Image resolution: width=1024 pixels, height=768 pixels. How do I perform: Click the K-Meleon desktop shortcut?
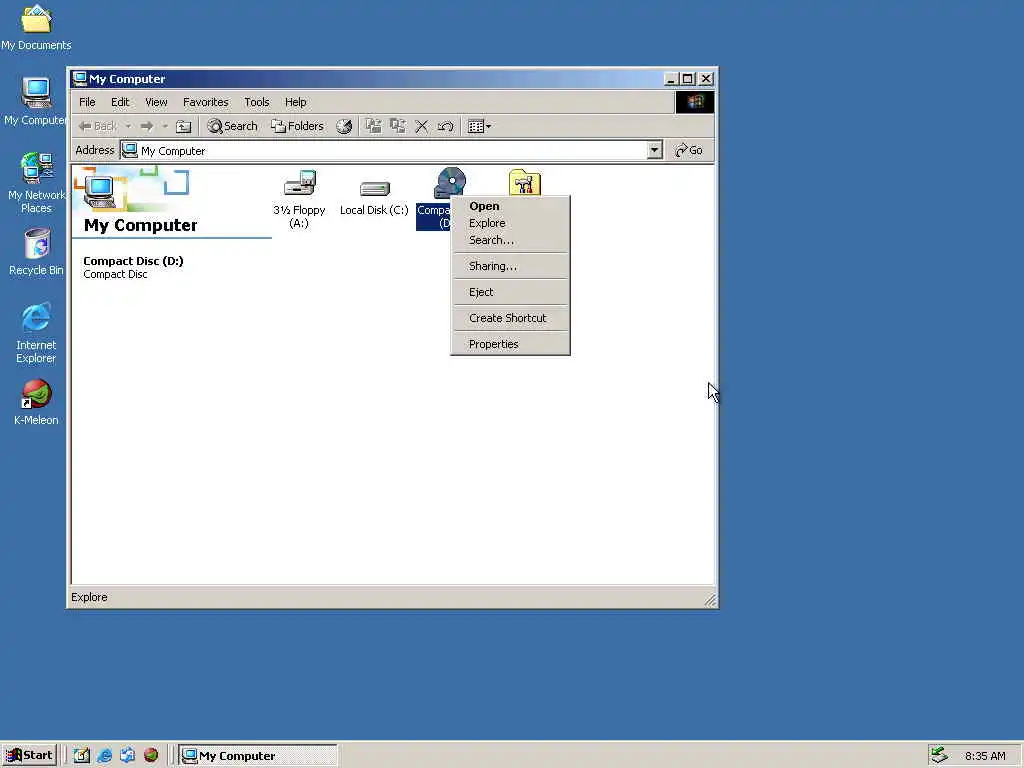coord(36,402)
